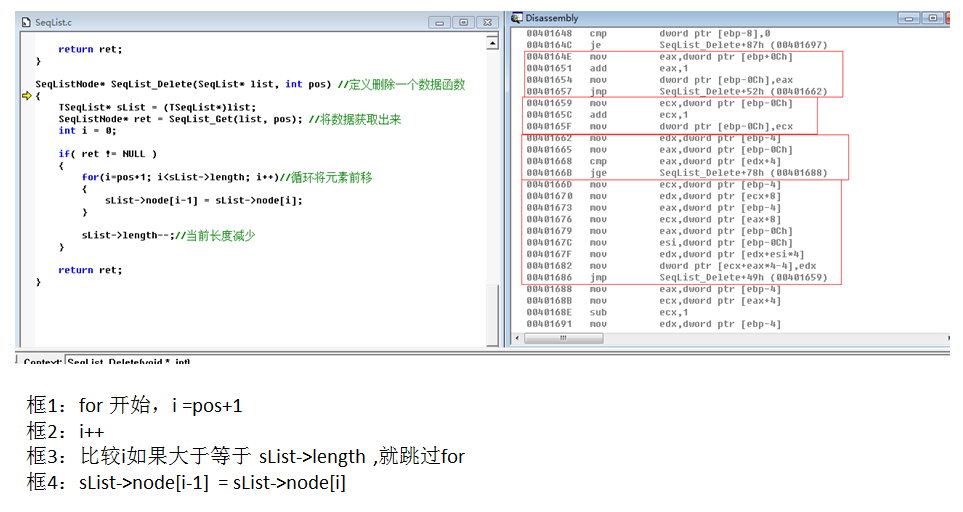Select disassembly row at address 0040168B
963x512 pixels.
click(653, 301)
